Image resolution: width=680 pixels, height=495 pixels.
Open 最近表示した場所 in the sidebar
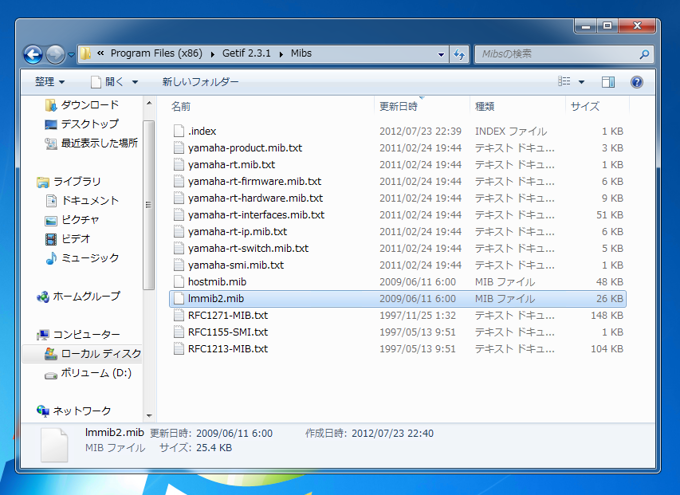pyautogui.click(x=91, y=143)
